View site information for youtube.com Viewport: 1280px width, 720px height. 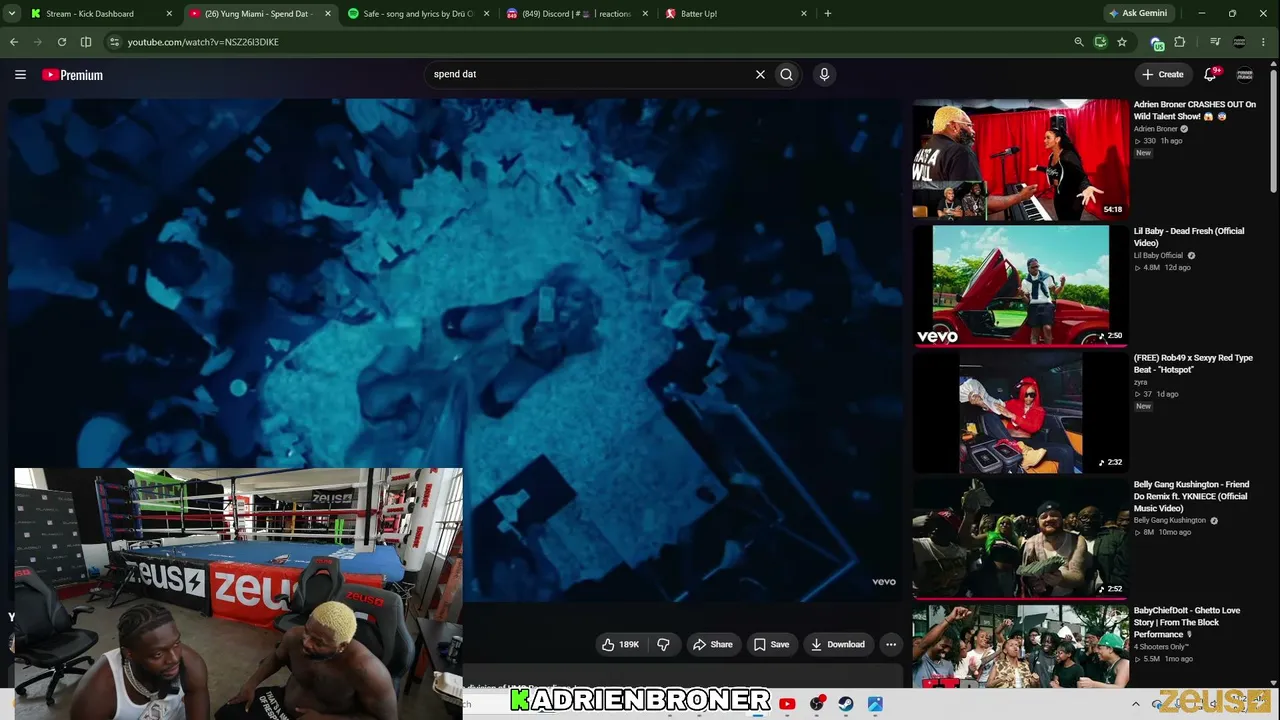tap(114, 42)
